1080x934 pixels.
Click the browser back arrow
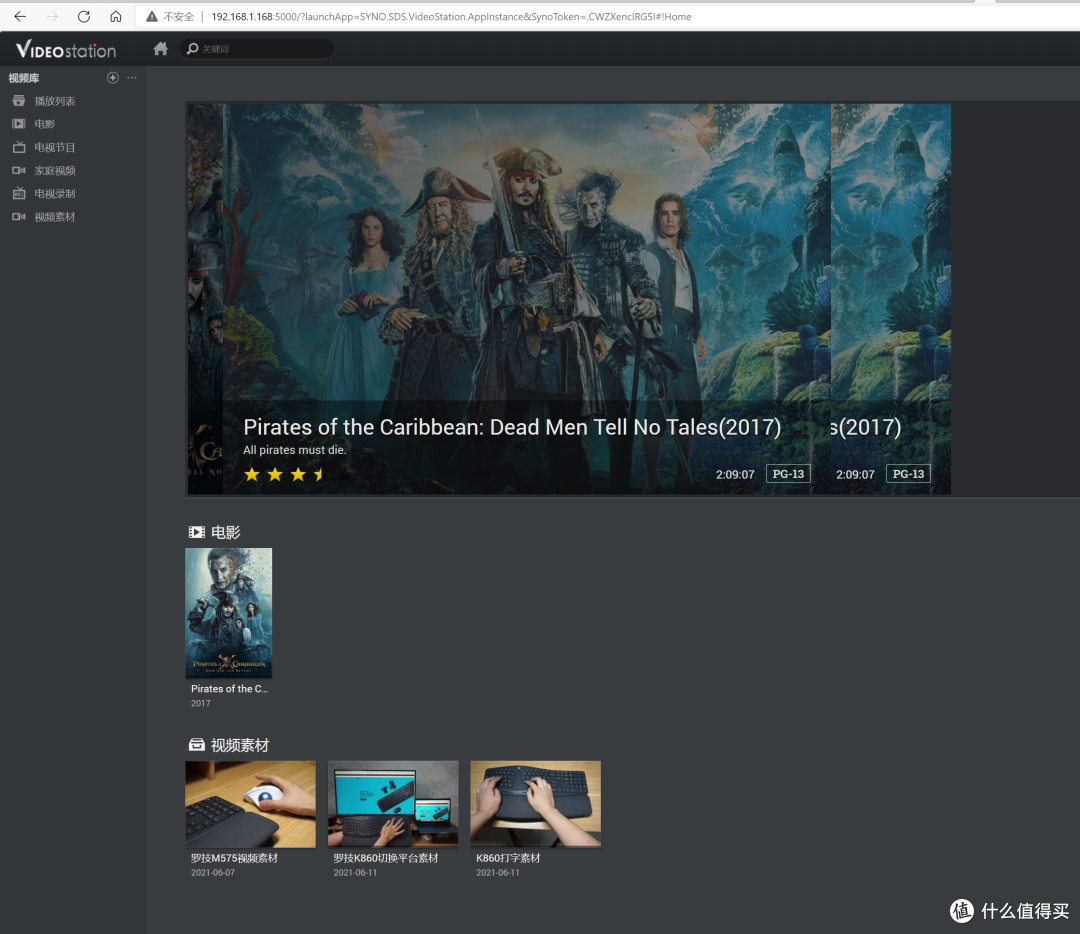tap(19, 16)
